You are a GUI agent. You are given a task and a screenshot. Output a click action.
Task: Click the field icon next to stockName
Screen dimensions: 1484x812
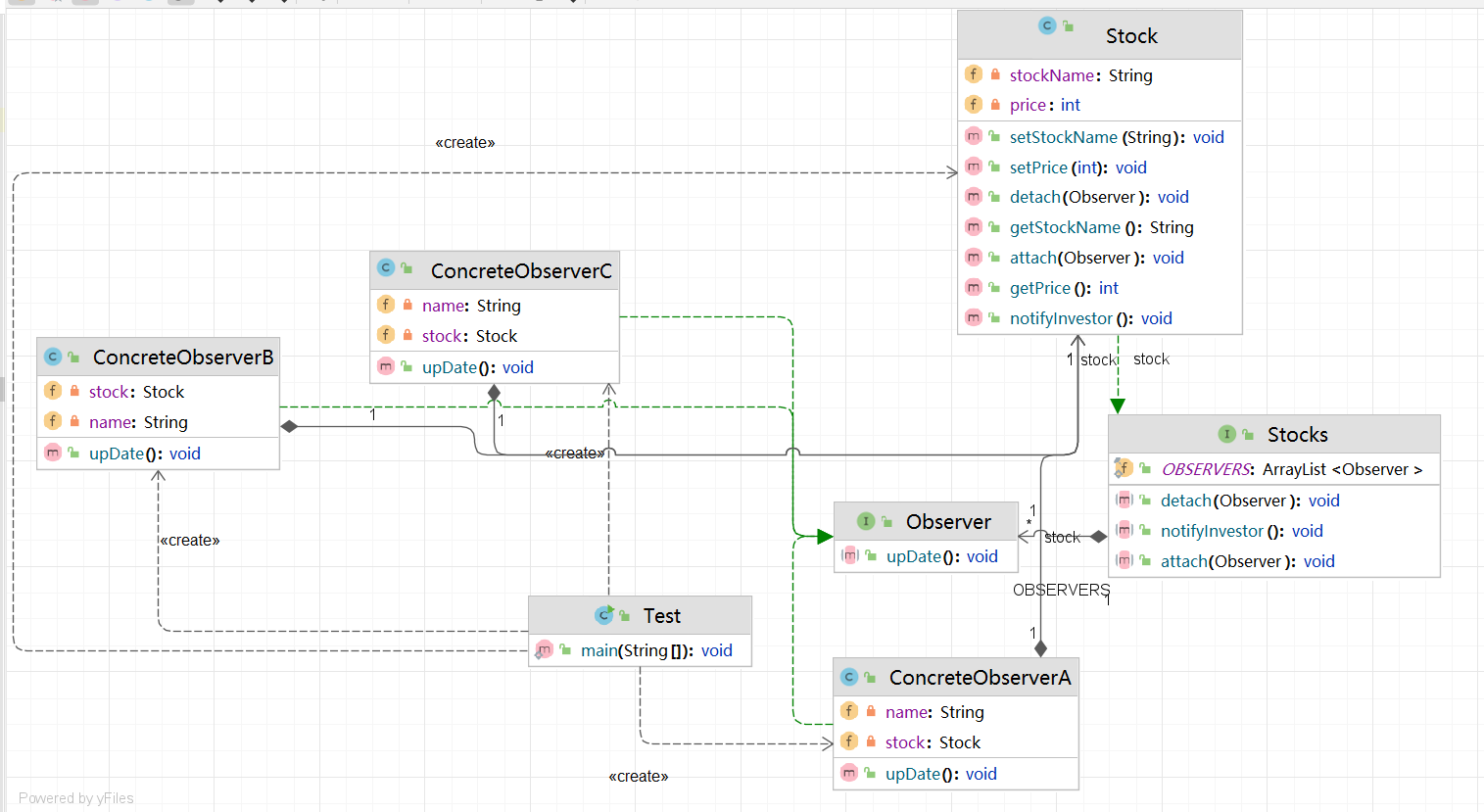coord(973,74)
